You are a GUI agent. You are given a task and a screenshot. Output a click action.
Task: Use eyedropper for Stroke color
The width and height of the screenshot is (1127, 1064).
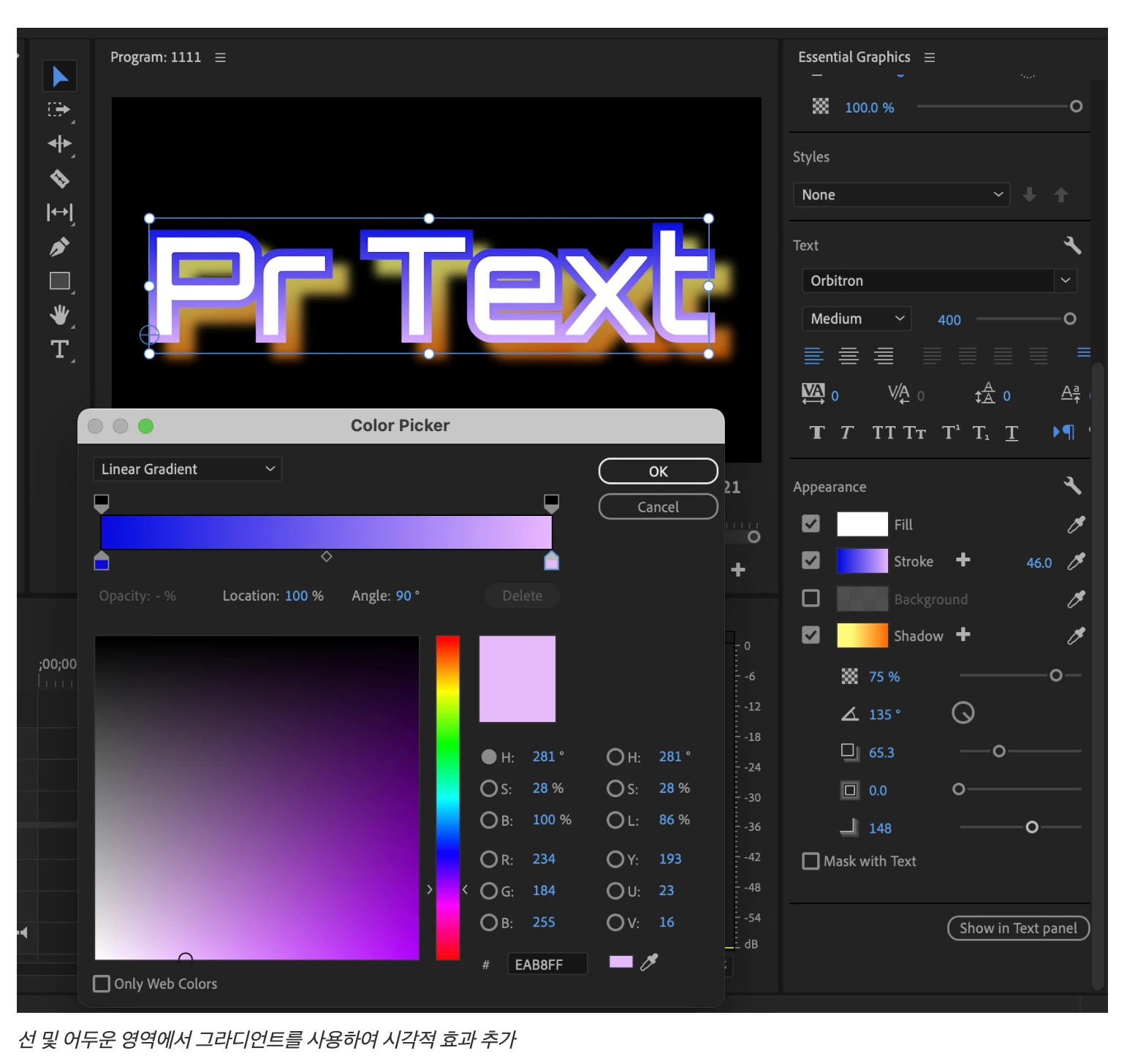tap(1076, 561)
